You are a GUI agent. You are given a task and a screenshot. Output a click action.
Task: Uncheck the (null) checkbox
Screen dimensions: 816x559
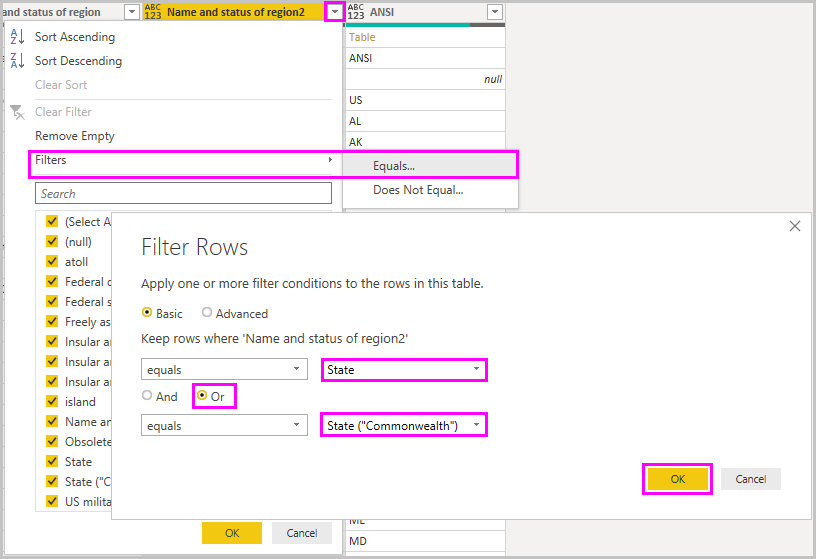(x=52, y=241)
